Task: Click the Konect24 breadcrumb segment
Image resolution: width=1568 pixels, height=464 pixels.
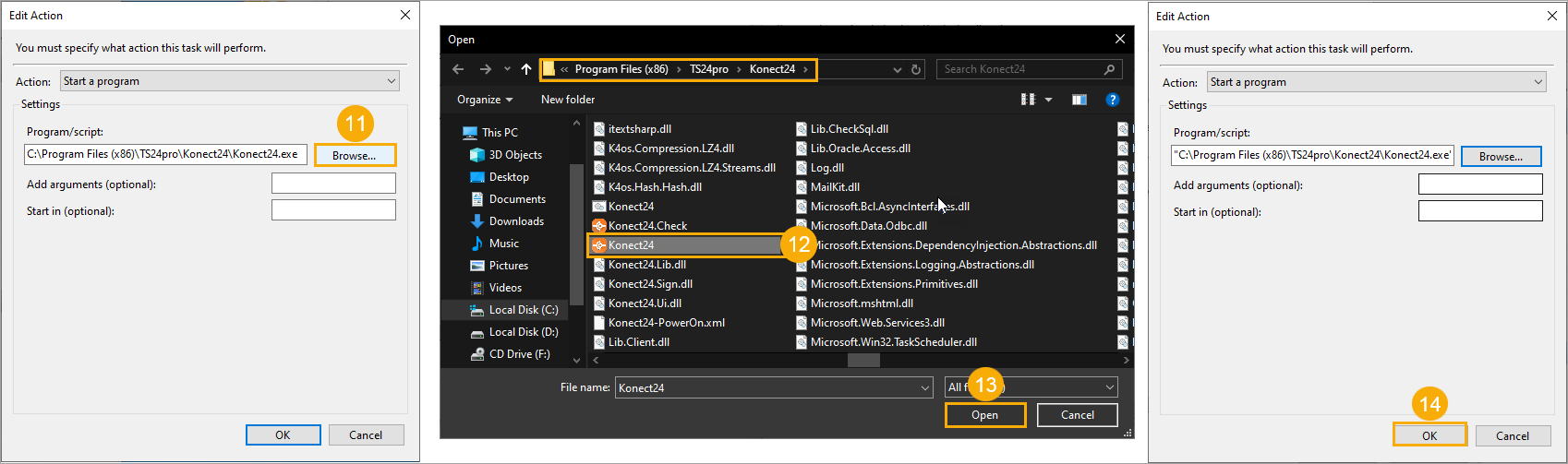Action: coord(772,69)
